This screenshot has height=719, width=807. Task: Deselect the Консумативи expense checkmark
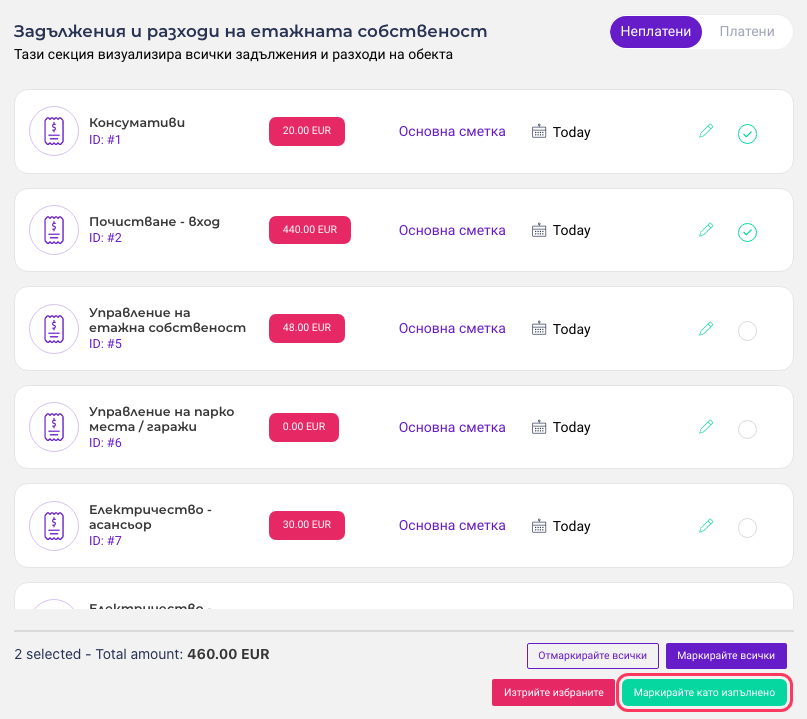pos(747,134)
